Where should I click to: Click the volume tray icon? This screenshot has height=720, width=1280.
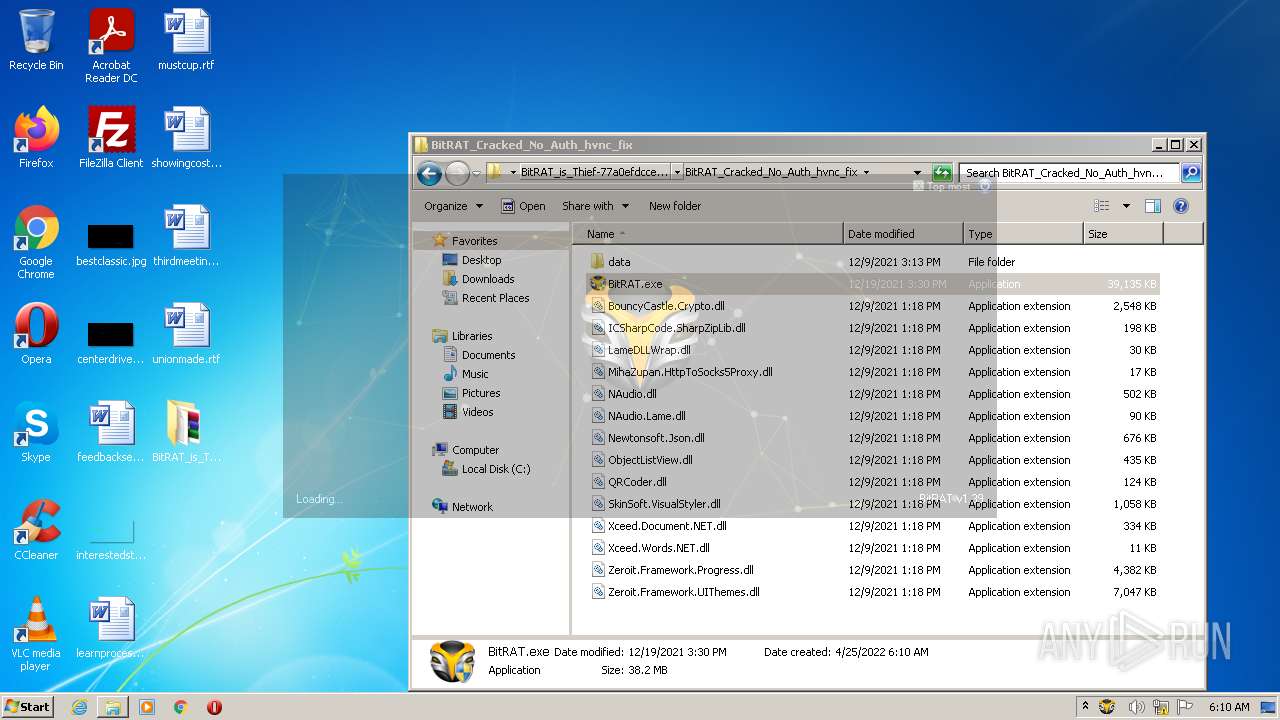click(x=1136, y=707)
